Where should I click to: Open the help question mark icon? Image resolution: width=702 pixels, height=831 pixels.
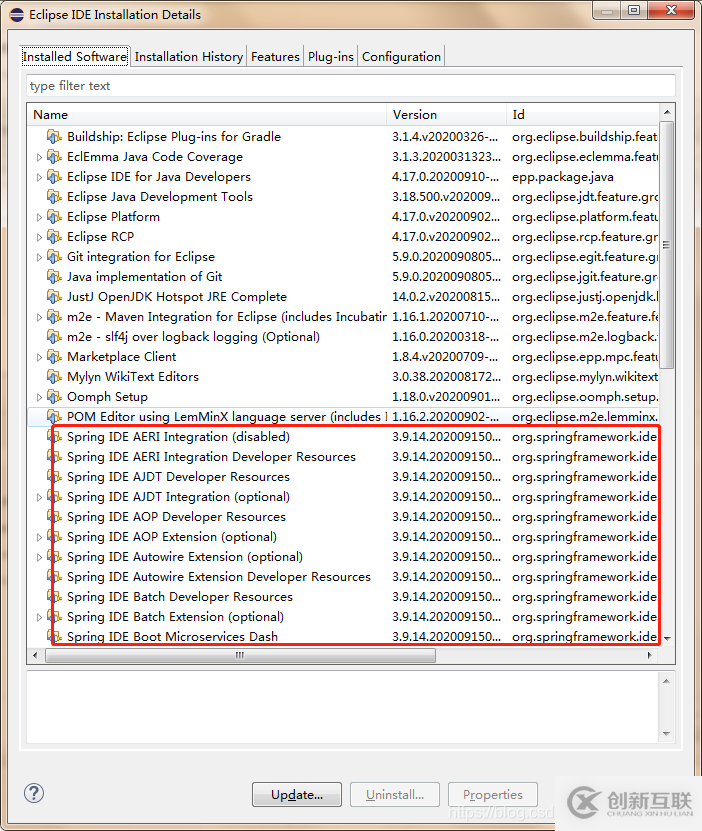tap(34, 793)
